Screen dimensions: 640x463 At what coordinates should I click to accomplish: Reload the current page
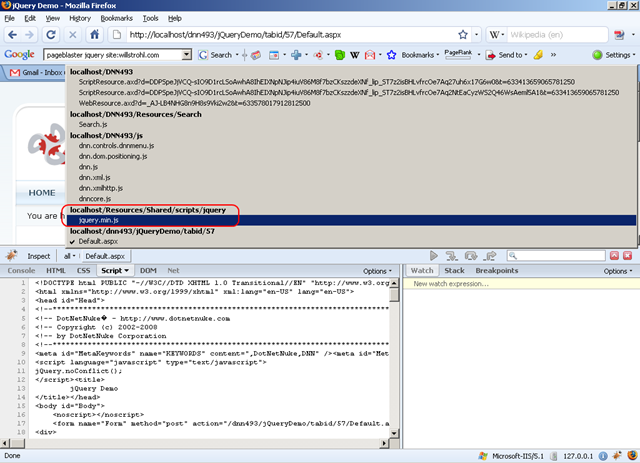(51, 35)
